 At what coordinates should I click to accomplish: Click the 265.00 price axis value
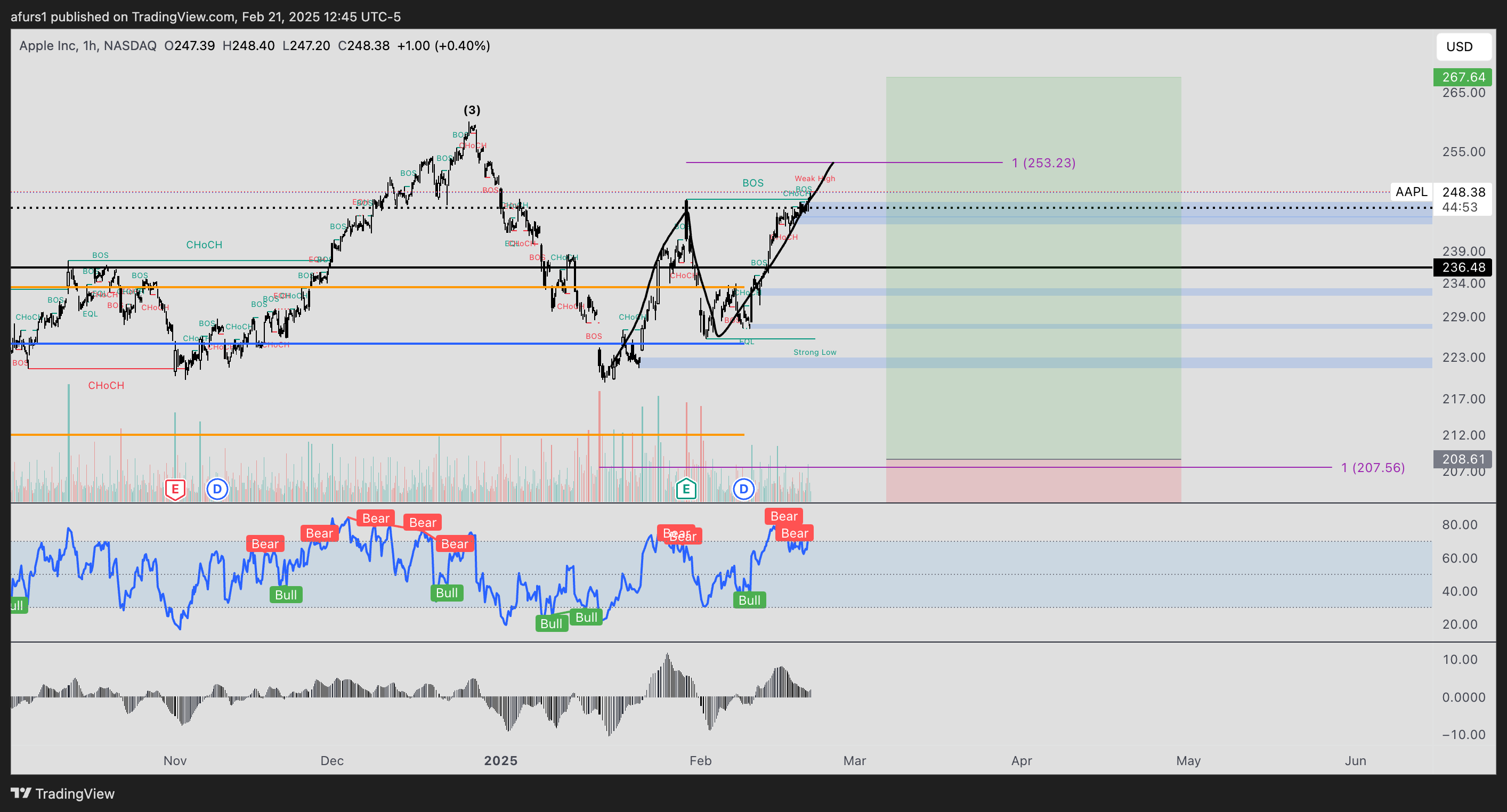click(x=1464, y=92)
